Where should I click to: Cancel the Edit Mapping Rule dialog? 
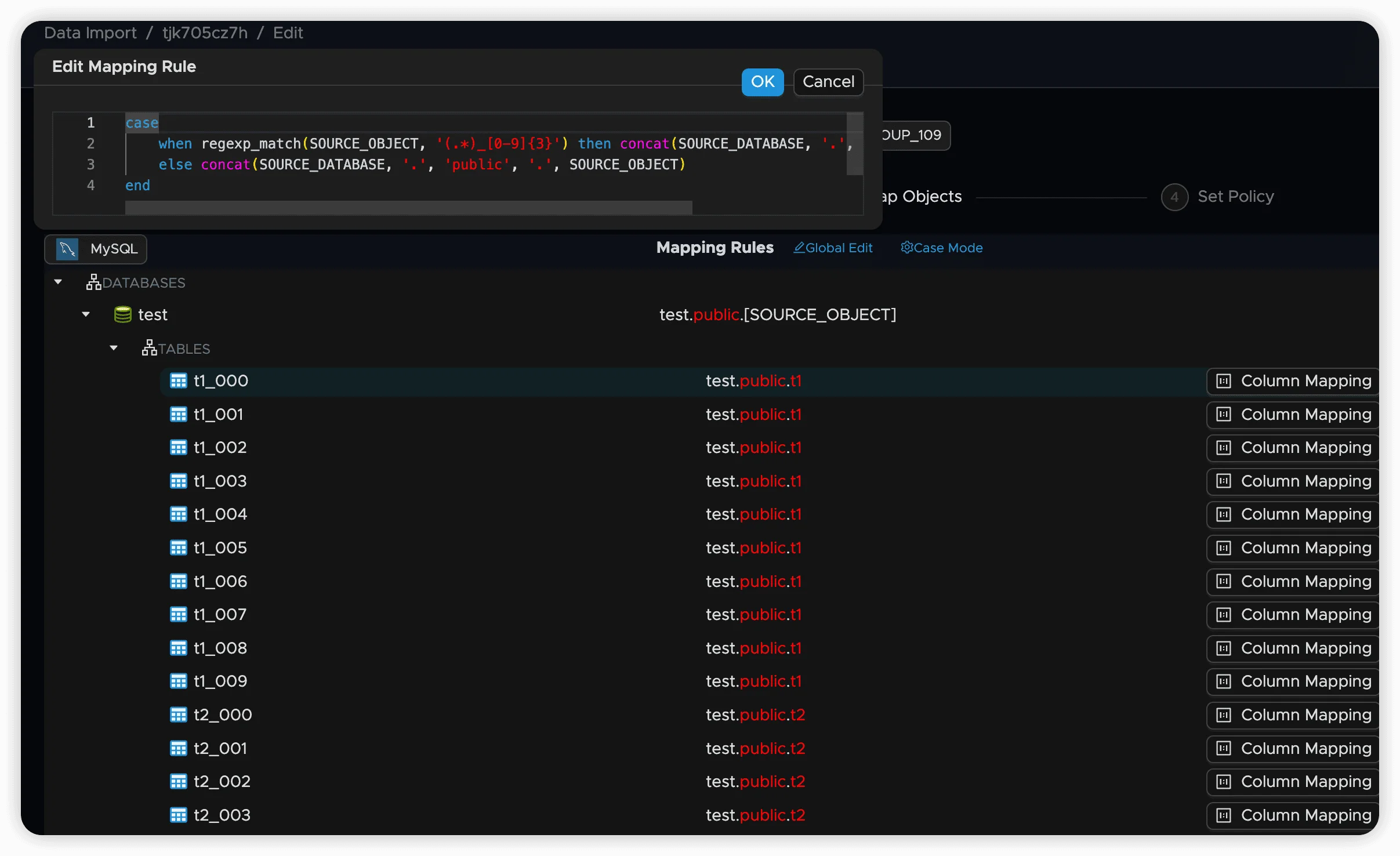tap(828, 82)
